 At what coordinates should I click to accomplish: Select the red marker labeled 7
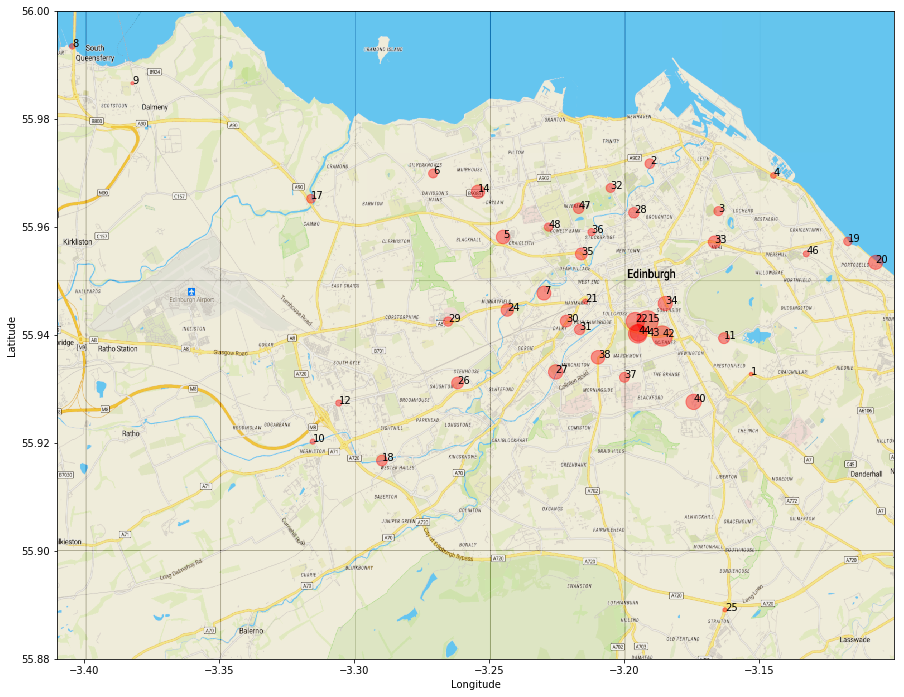click(543, 292)
